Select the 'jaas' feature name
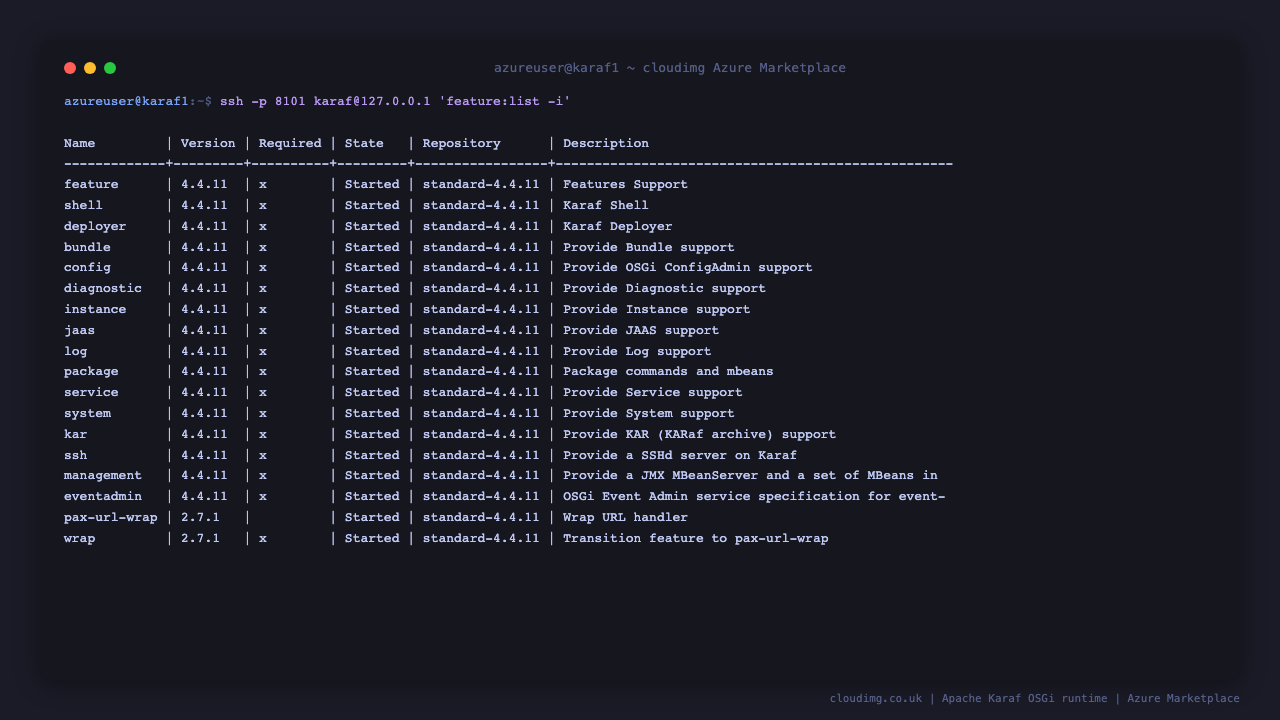This screenshot has width=1280, height=720. click(80, 330)
